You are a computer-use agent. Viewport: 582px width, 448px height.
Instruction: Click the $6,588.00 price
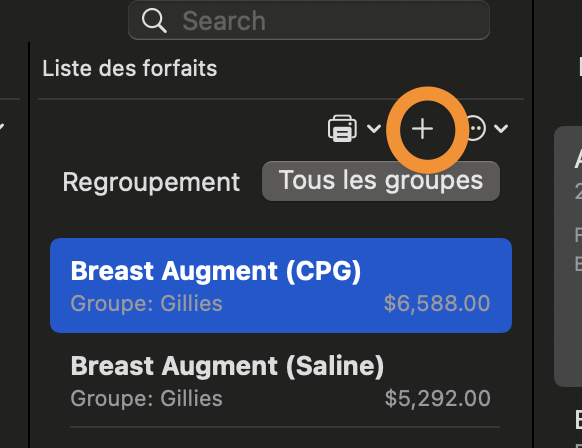(x=437, y=304)
